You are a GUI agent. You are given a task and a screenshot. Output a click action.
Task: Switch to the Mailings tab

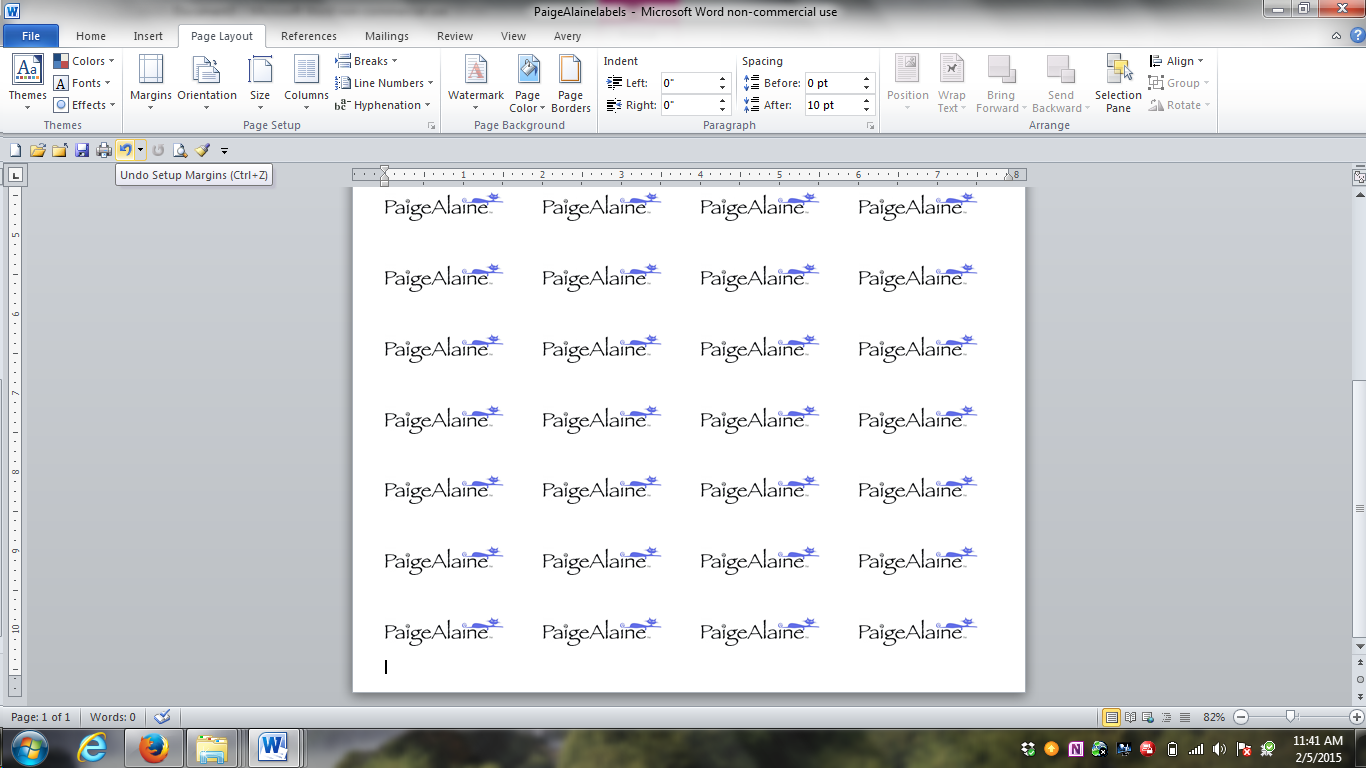(386, 36)
